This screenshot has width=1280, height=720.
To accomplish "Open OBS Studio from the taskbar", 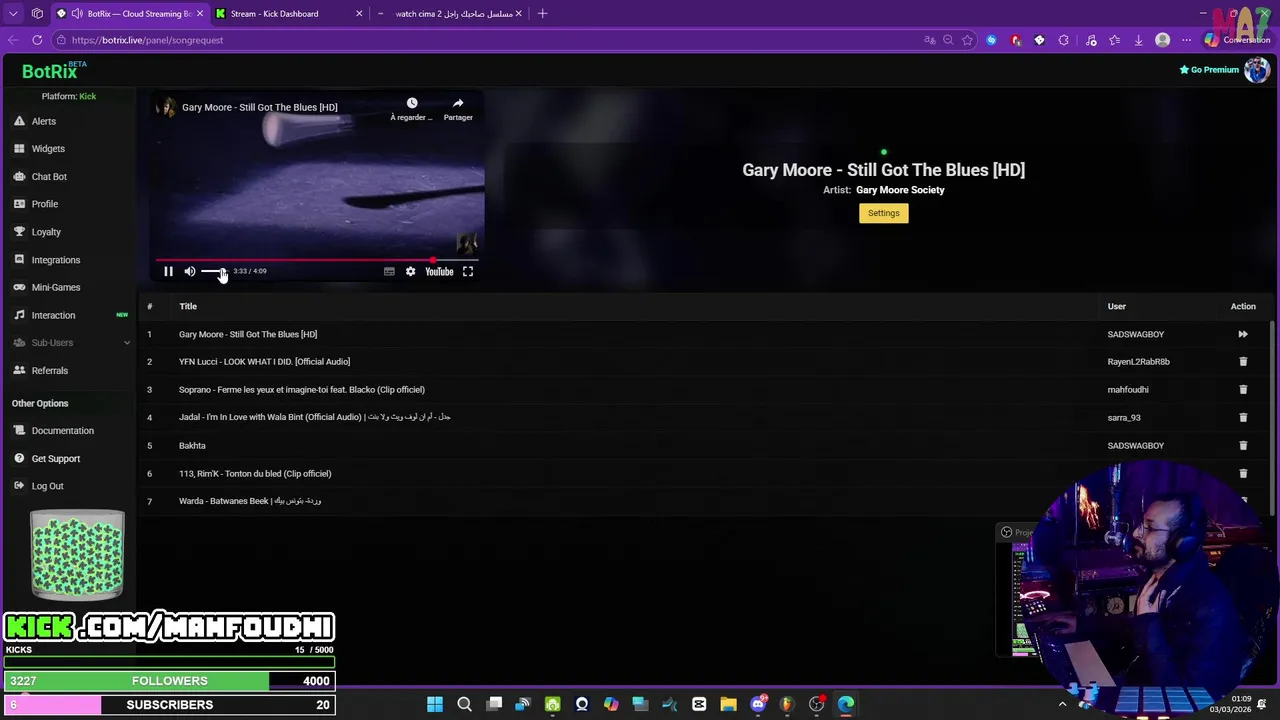I will pos(816,704).
